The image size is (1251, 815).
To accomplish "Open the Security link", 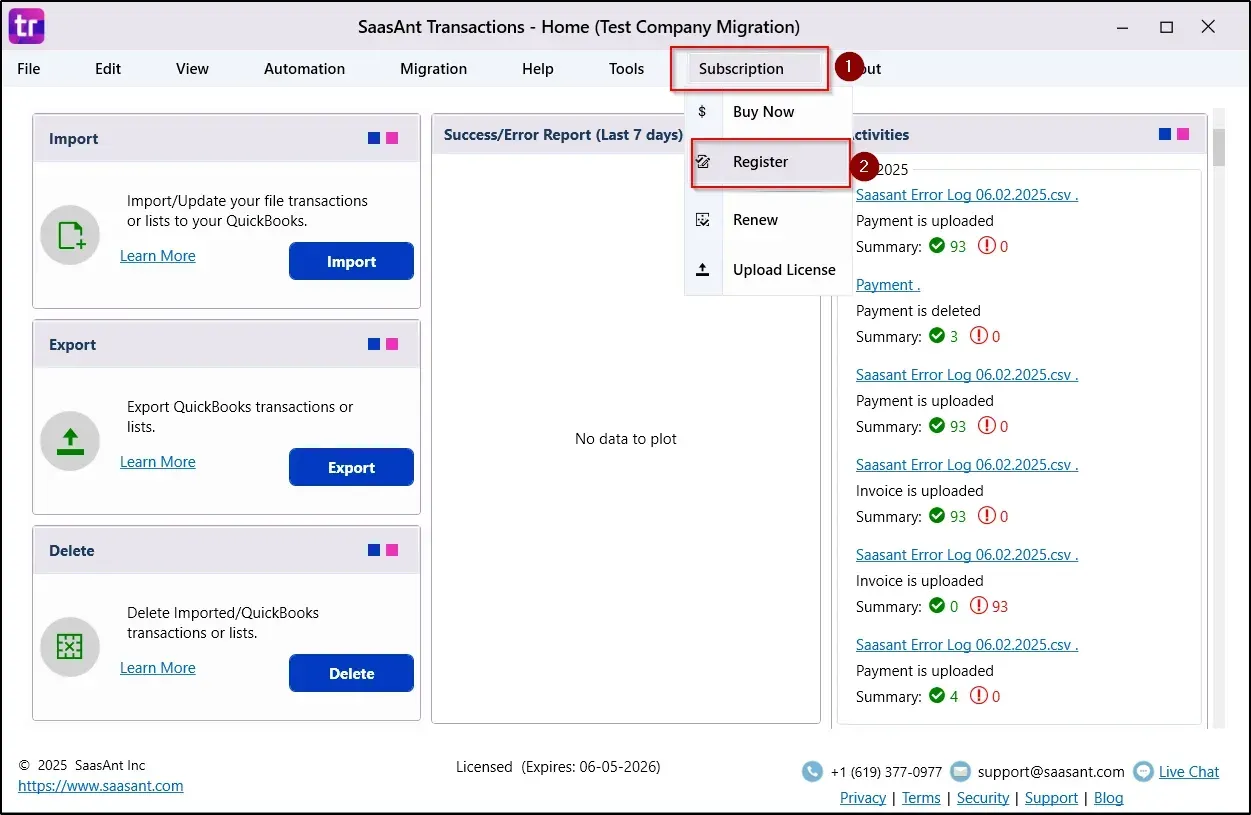I will pos(983,798).
